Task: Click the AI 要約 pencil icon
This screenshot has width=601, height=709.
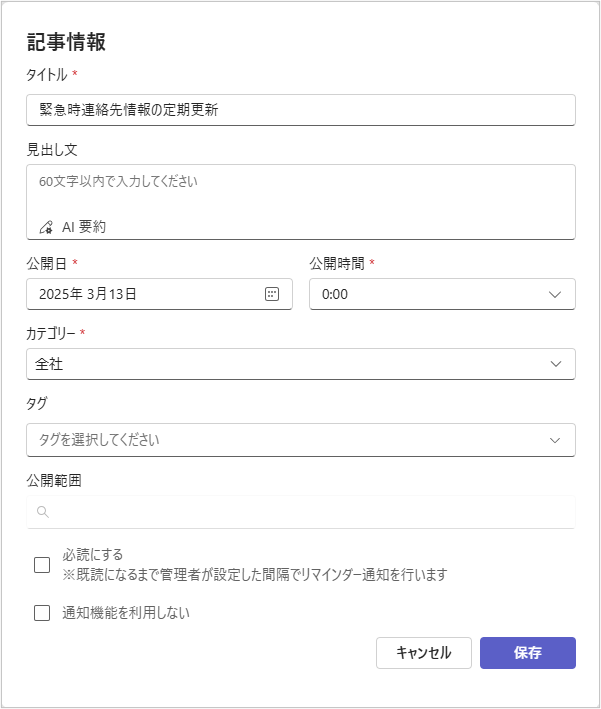Action: click(x=46, y=227)
